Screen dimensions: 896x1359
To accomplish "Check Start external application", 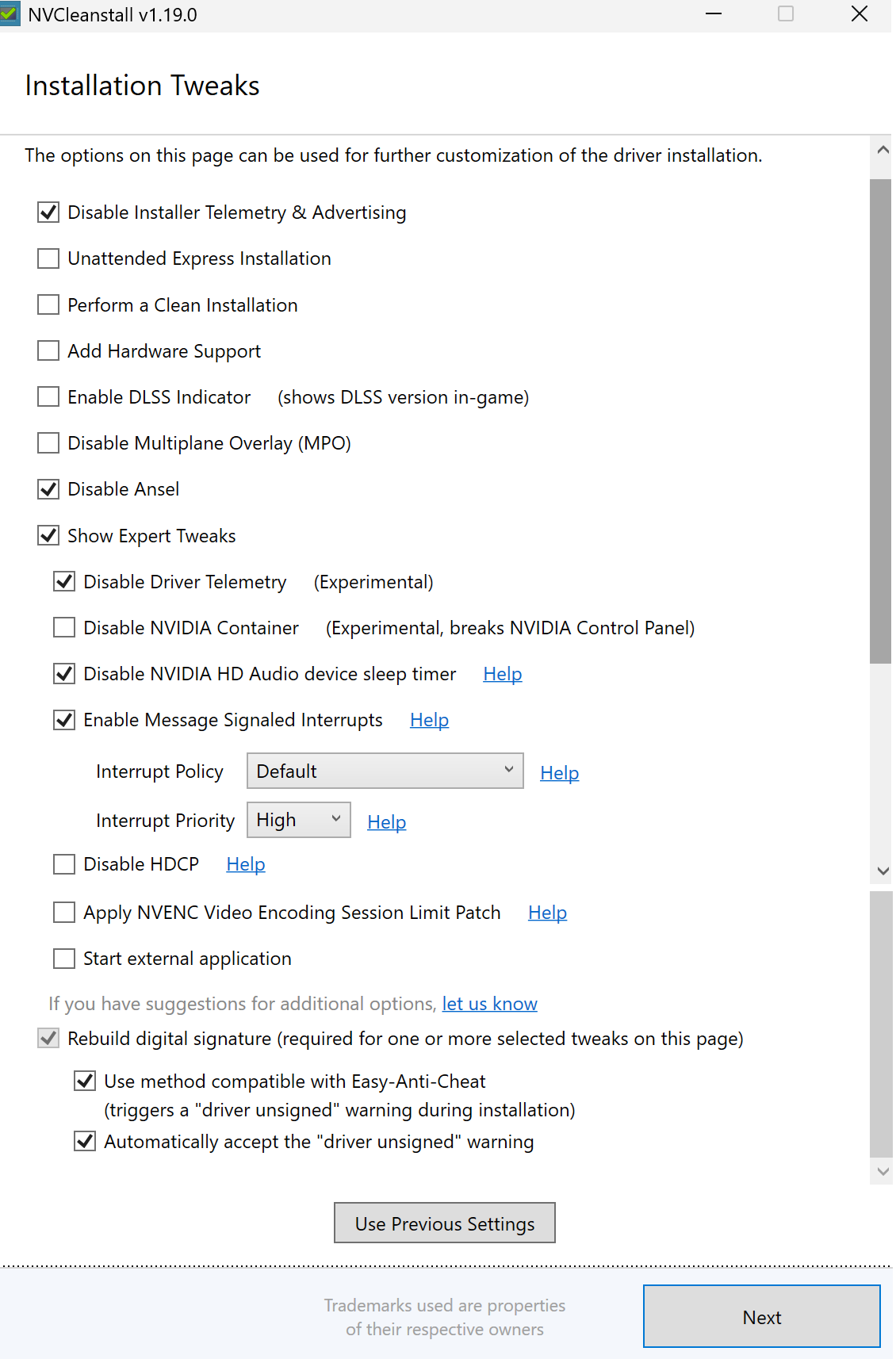I will (64, 959).
